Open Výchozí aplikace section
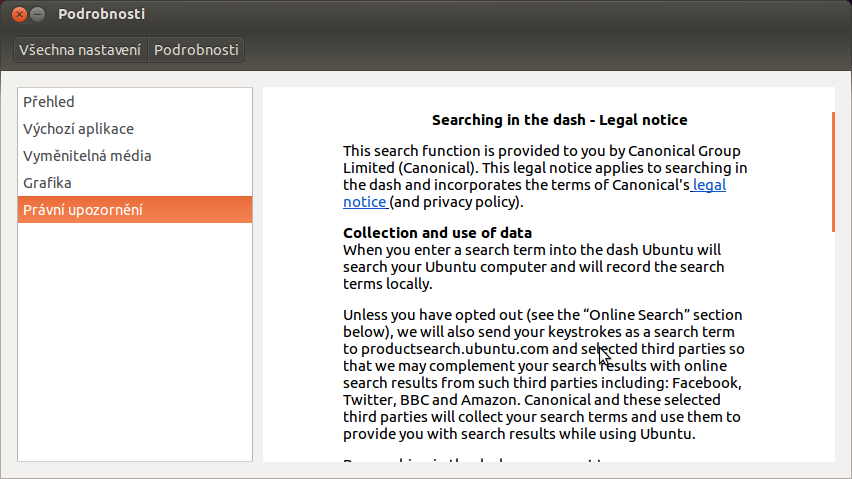Screen dimensions: 852x479 click(x=135, y=129)
